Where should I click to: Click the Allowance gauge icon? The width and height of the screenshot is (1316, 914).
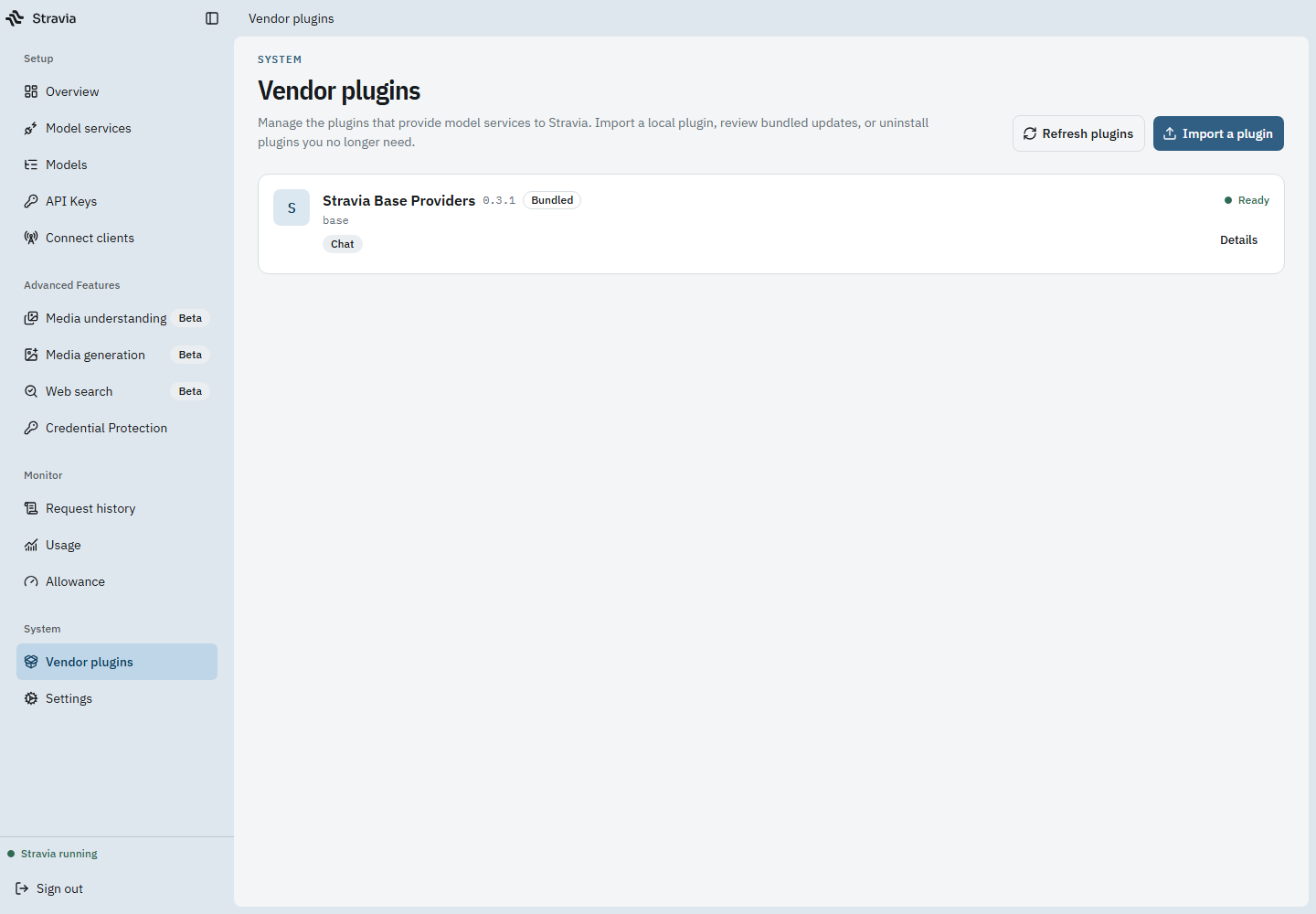[31, 581]
